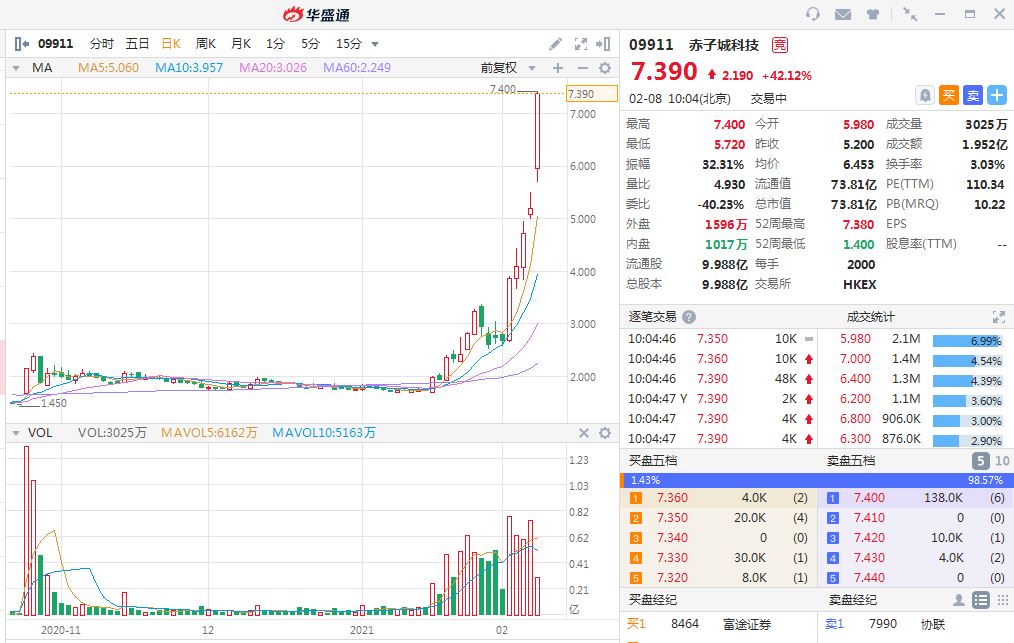
Task: Open tick trade help question mark
Action: pos(689,317)
